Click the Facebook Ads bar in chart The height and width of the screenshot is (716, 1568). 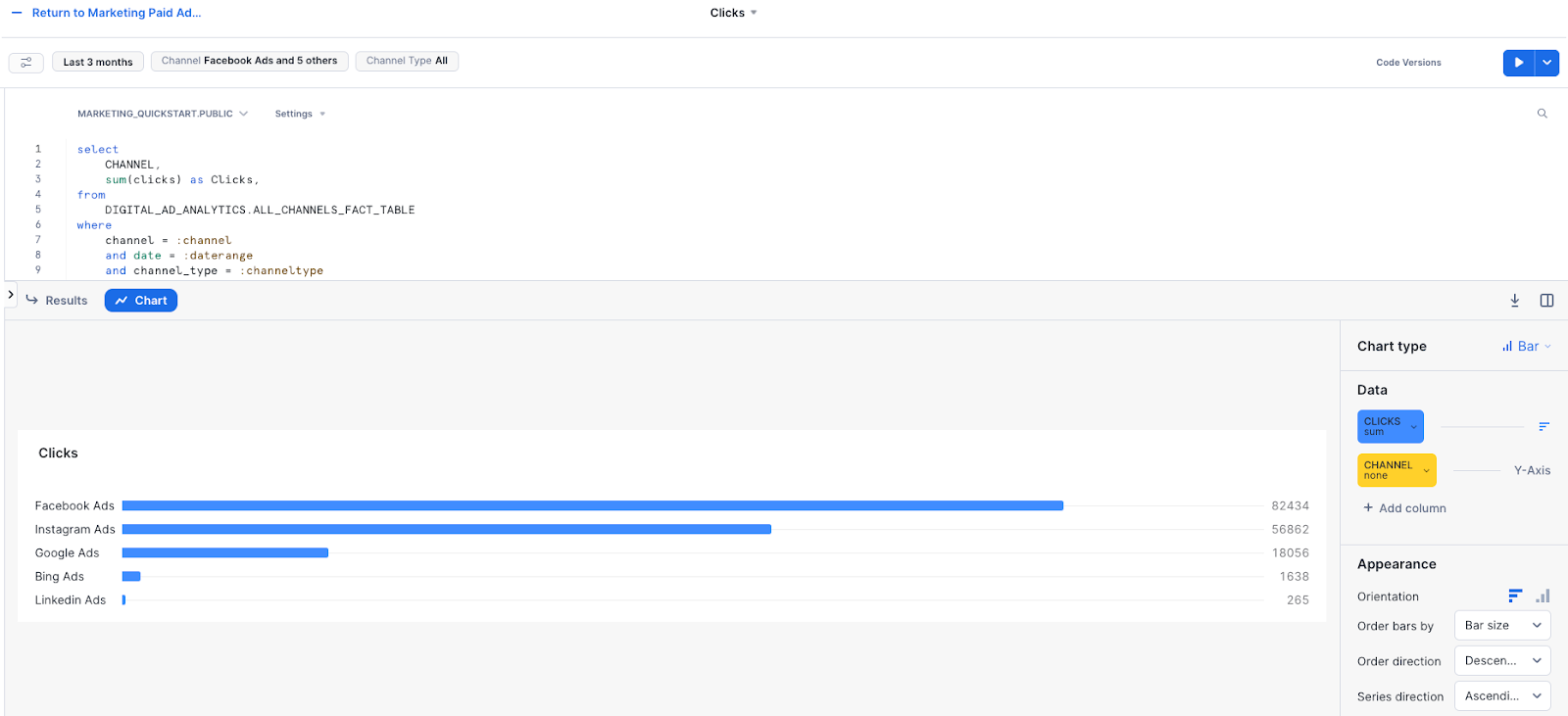point(593,505)
